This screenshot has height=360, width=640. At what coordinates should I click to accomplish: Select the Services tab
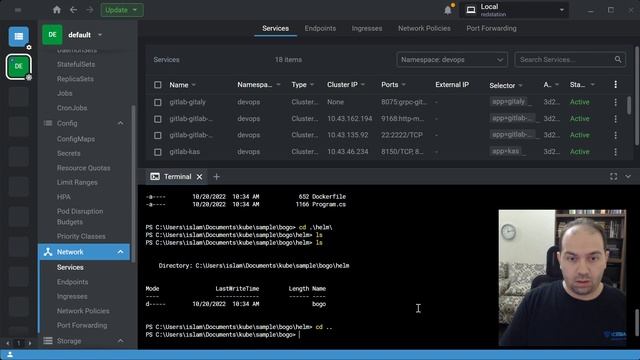click(x=276, y=28)
